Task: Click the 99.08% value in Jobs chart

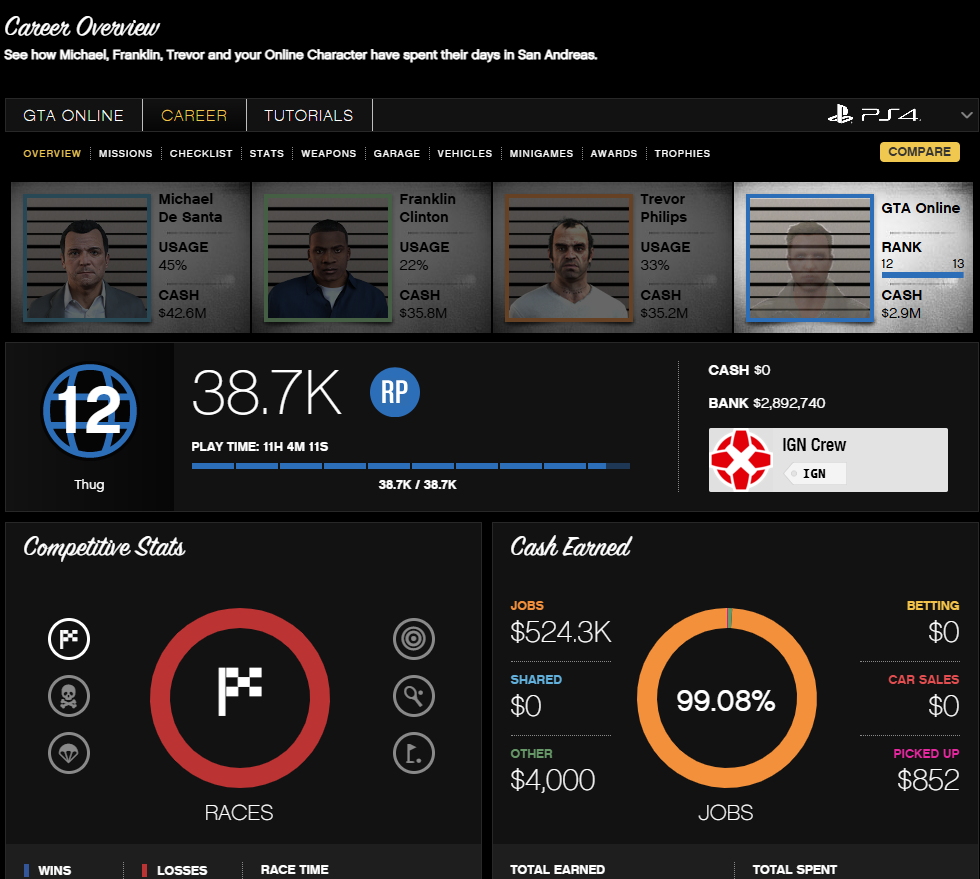Action: click(726, 701)
